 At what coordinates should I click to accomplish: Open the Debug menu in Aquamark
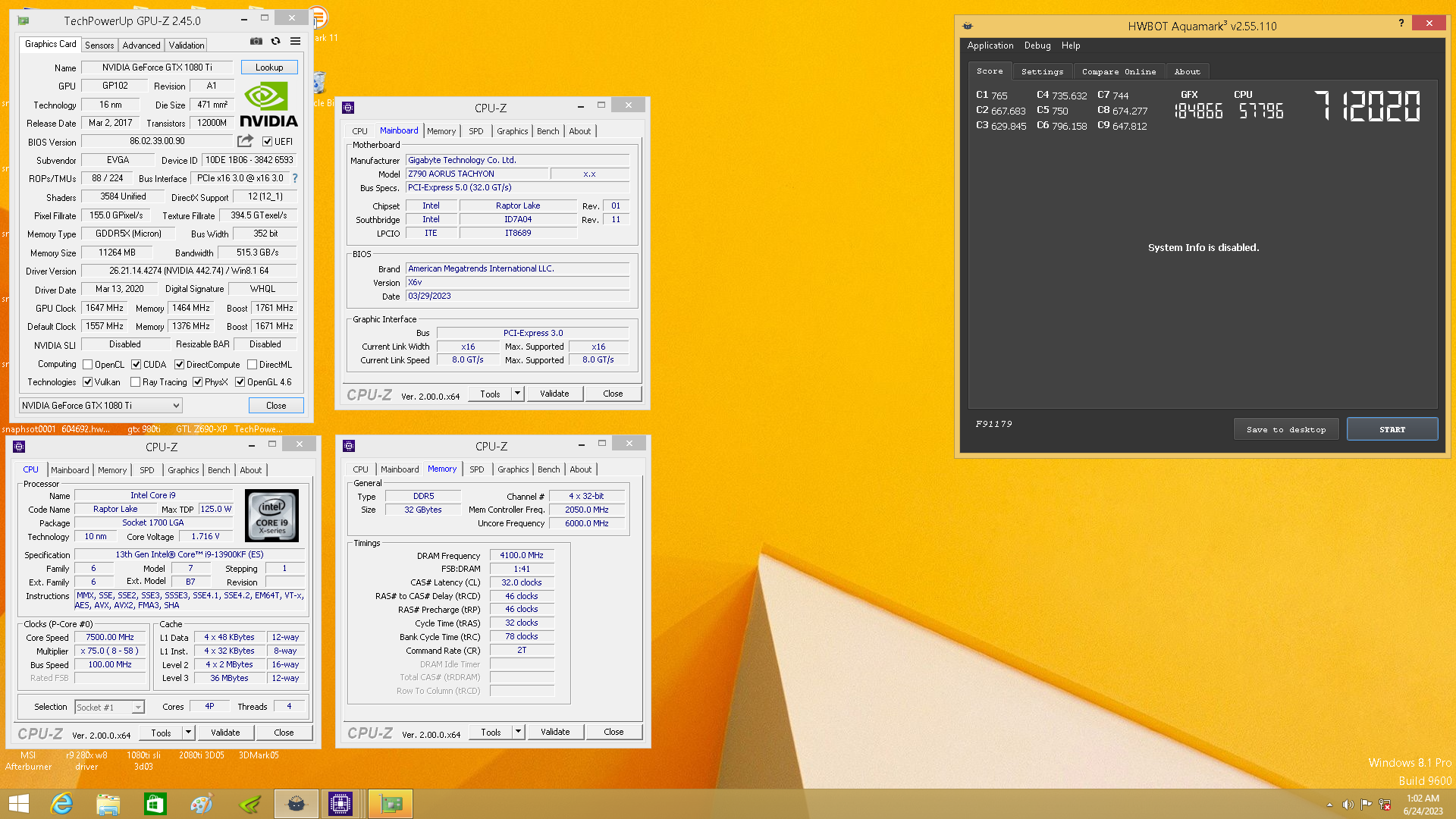tap(1037, 45)
